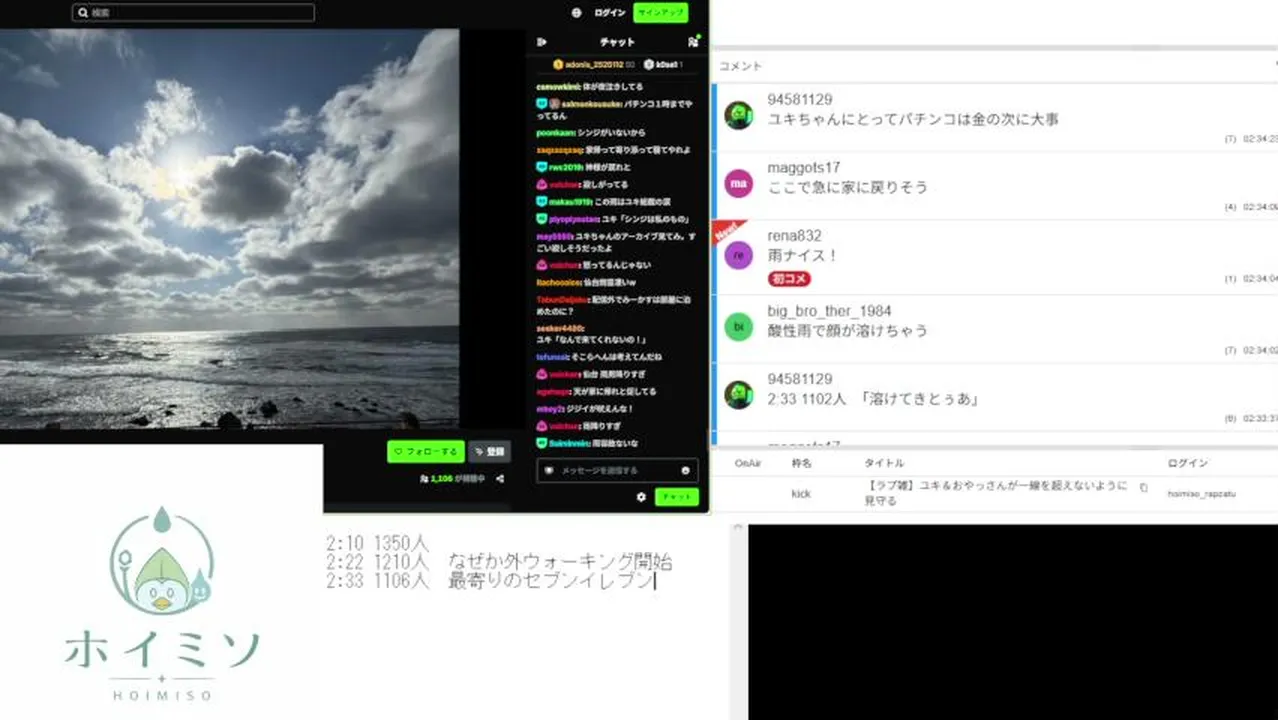Open chat settings gear icon

(641, 497)
